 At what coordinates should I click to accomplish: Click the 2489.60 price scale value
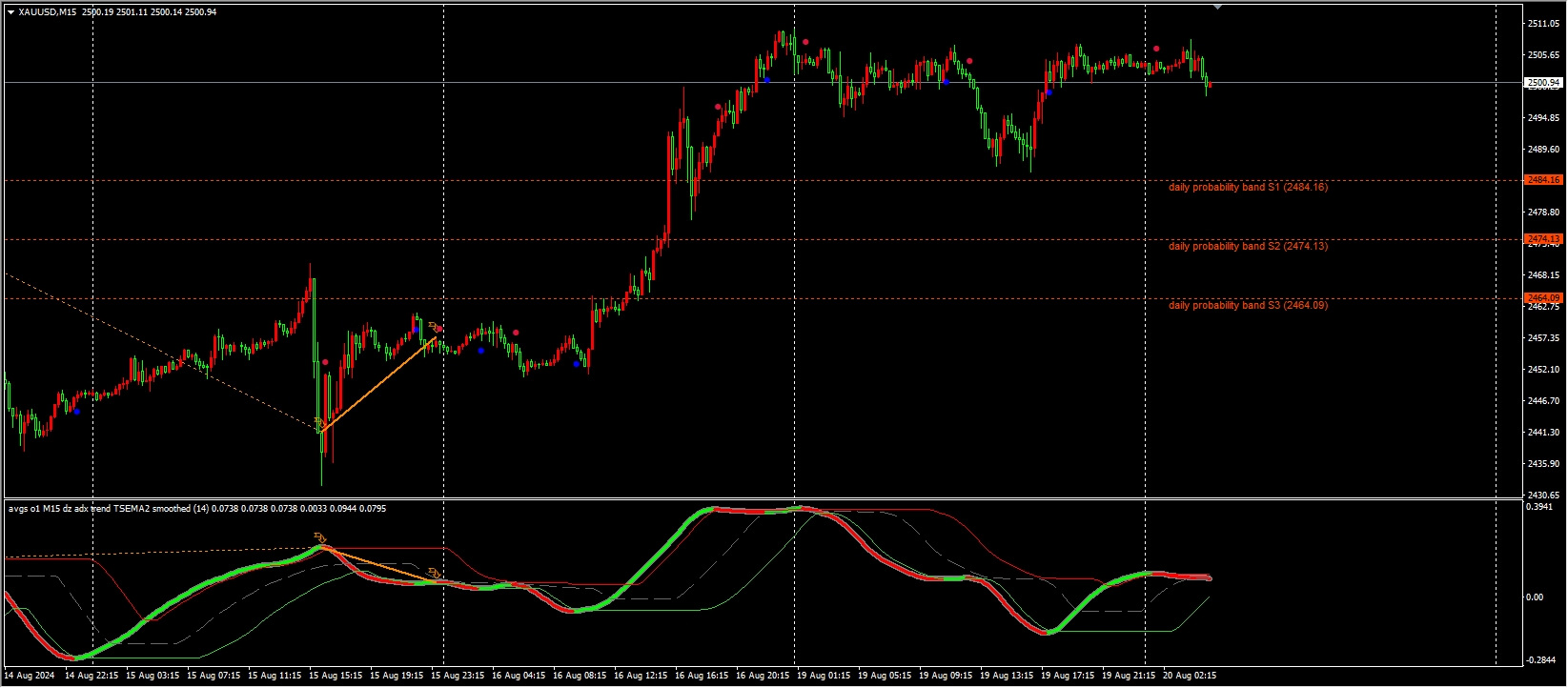point(1543,150)
